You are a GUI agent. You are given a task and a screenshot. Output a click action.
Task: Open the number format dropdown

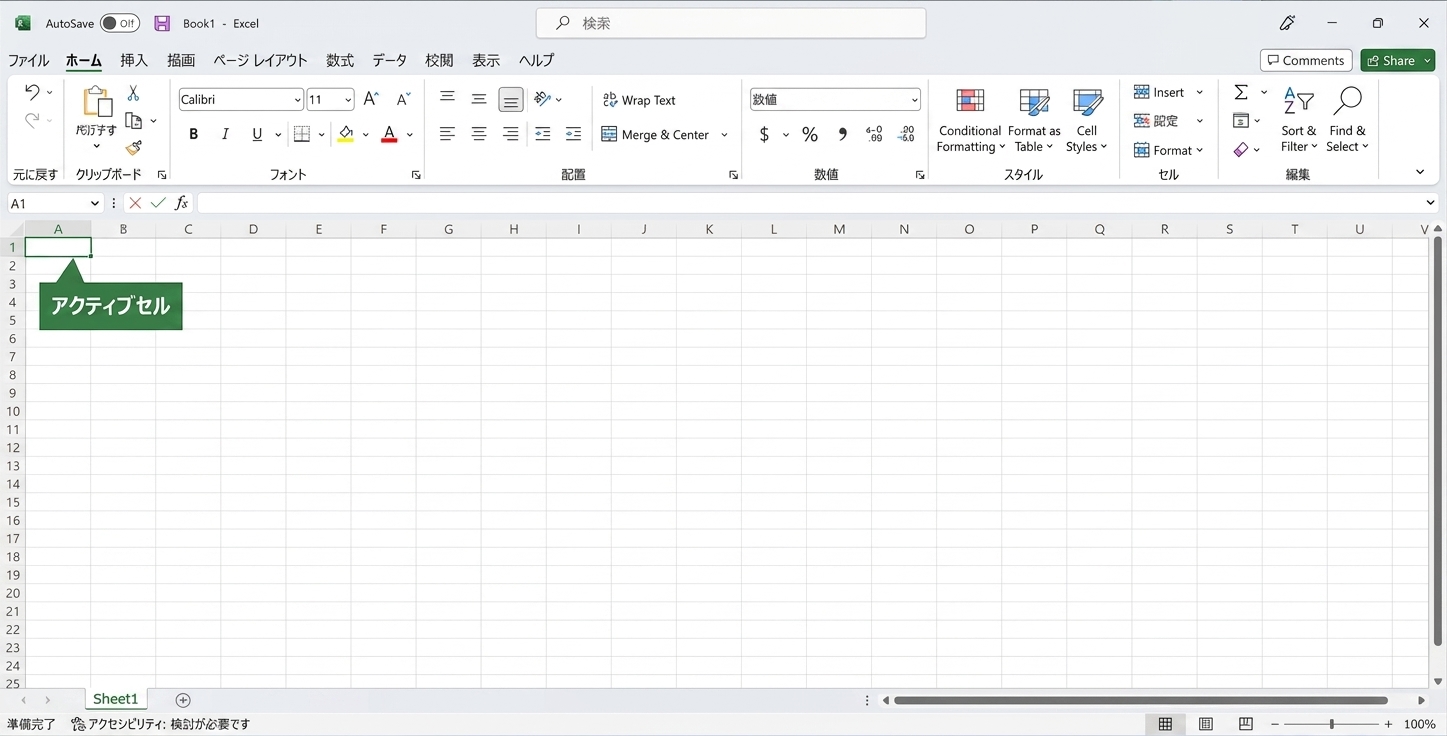tap(915, 100)
